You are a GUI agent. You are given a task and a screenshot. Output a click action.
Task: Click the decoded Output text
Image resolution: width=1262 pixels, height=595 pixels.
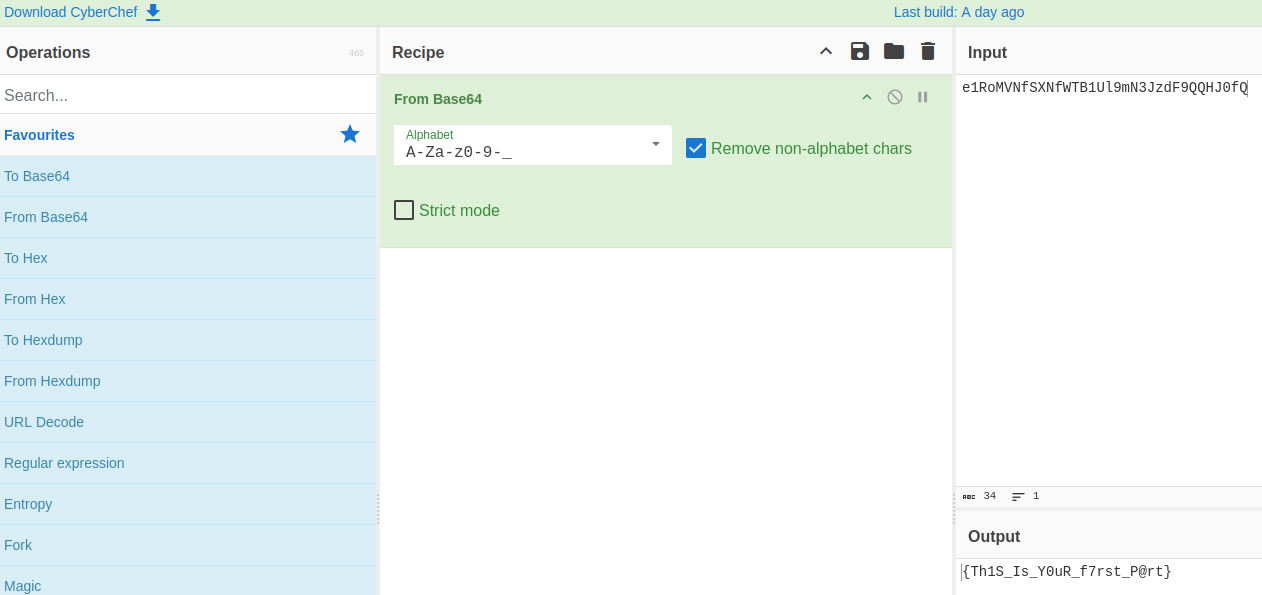pyautogui.click(x=1067, y=572)
